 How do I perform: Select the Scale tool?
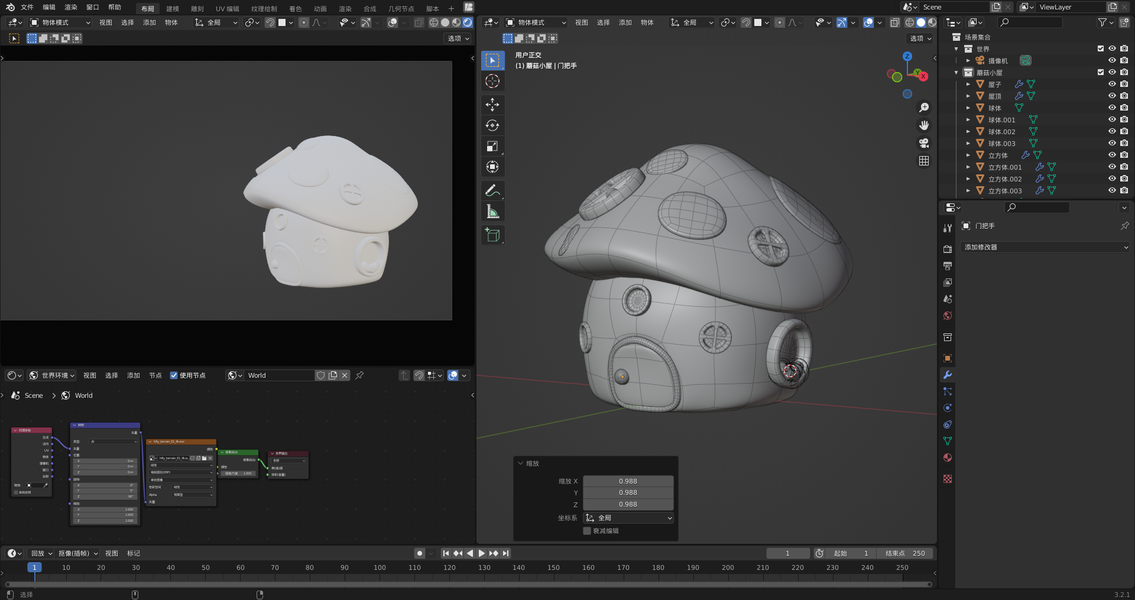(x=492, y=146)
